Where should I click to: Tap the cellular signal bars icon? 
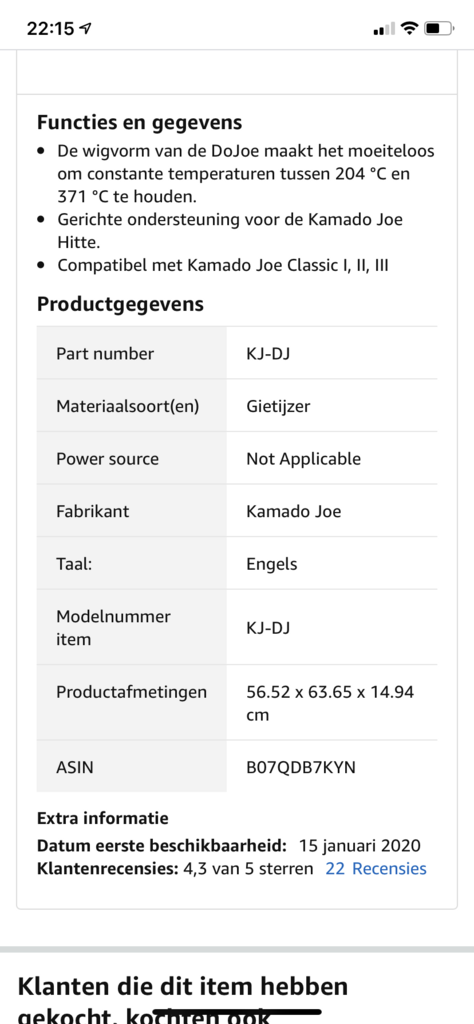point(384,29)
